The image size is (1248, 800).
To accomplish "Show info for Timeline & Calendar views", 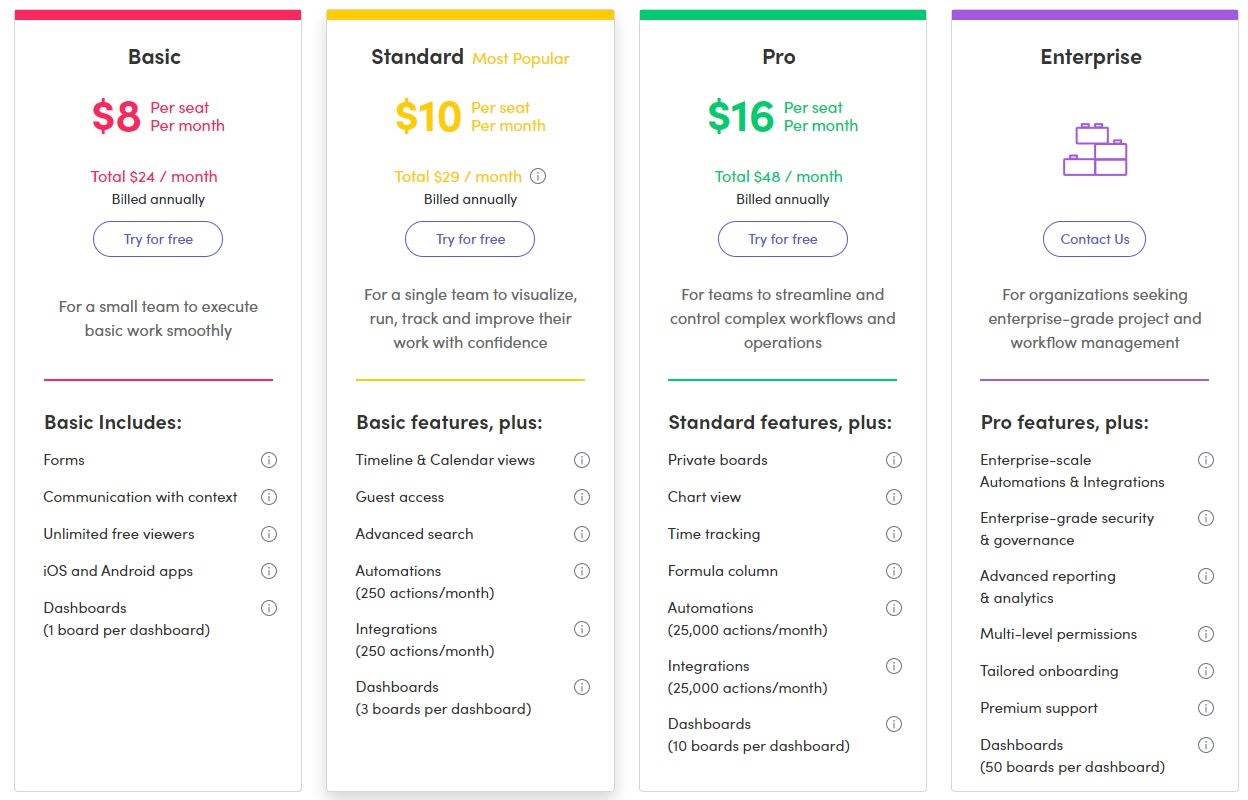I will tap(582, 460).
